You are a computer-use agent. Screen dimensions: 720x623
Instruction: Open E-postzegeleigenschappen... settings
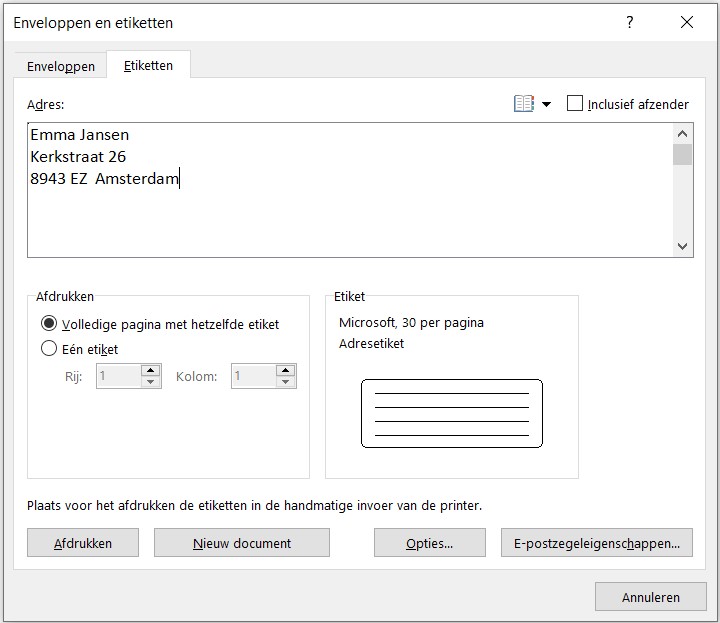coord(596,543)
